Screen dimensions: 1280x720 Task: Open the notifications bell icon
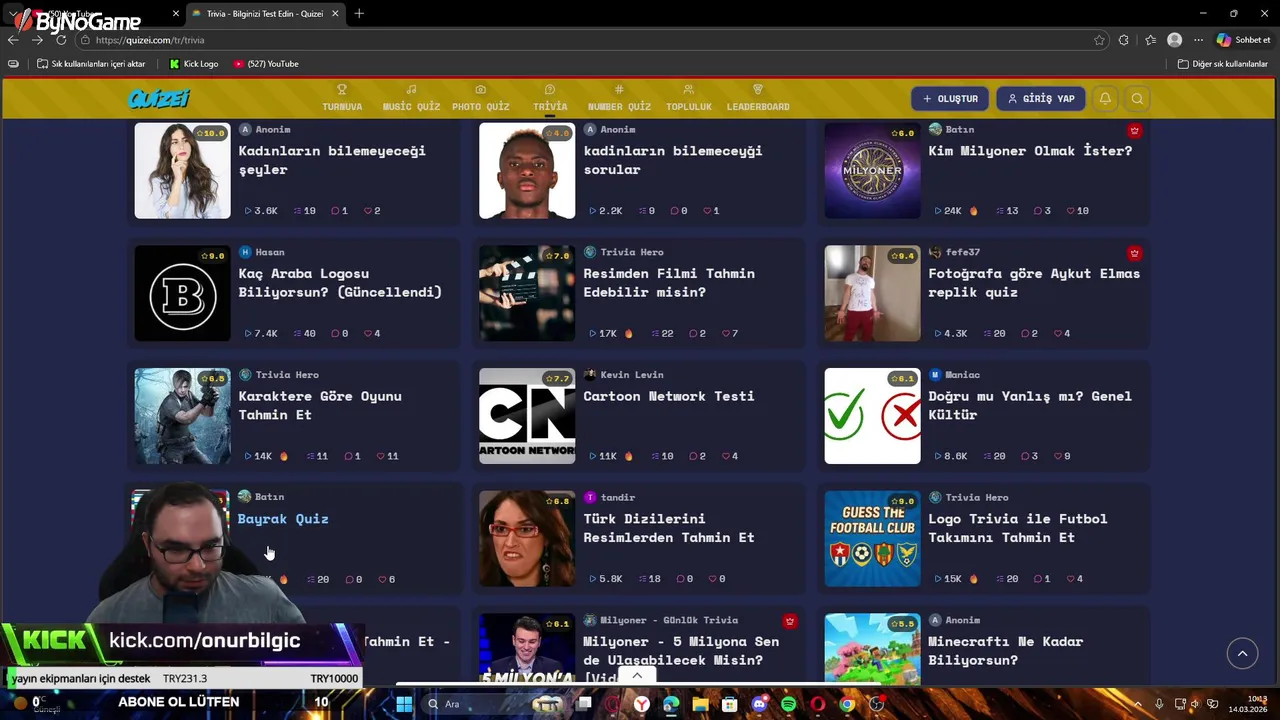1105,99
